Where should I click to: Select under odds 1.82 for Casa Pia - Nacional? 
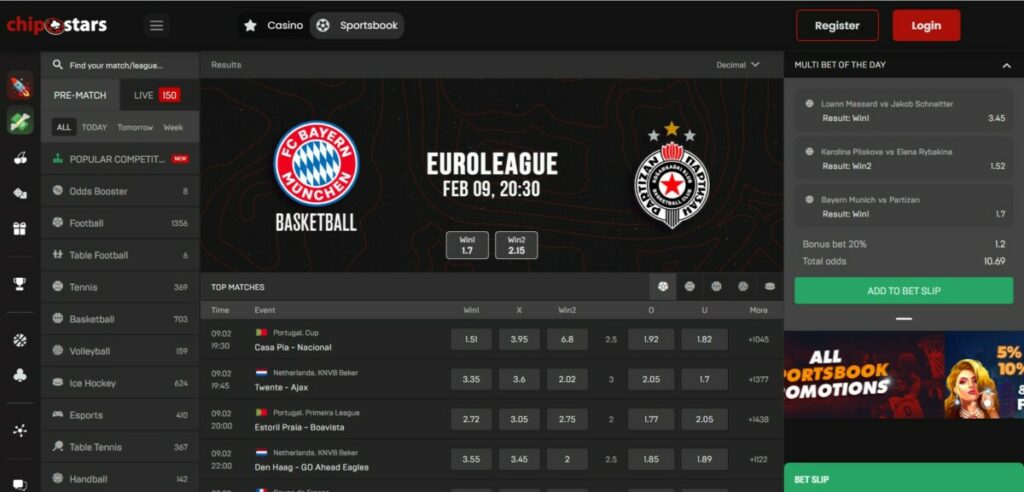[704, 339]
